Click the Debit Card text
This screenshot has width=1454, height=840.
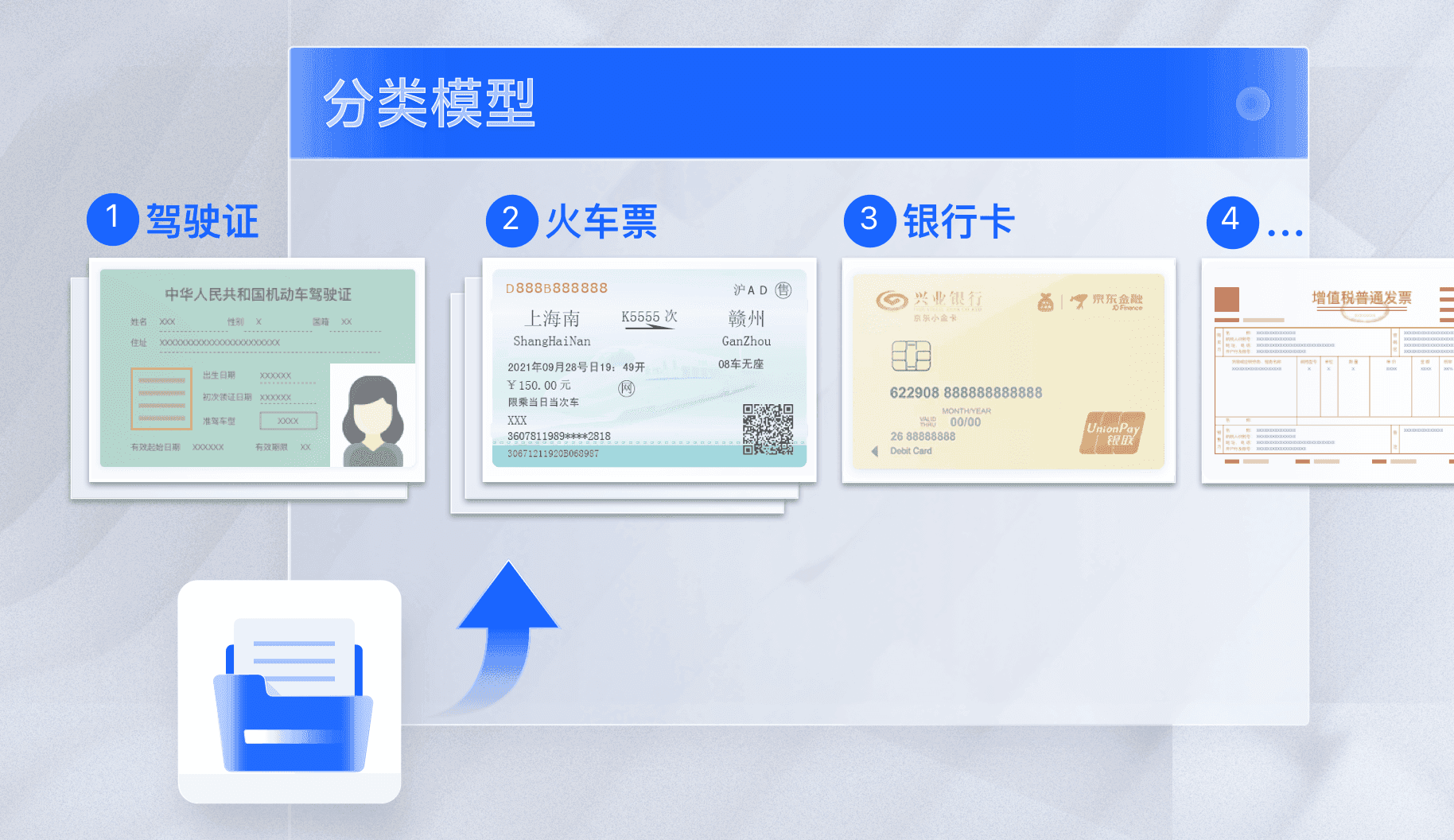pyautogui.click(x=911, y=451)
